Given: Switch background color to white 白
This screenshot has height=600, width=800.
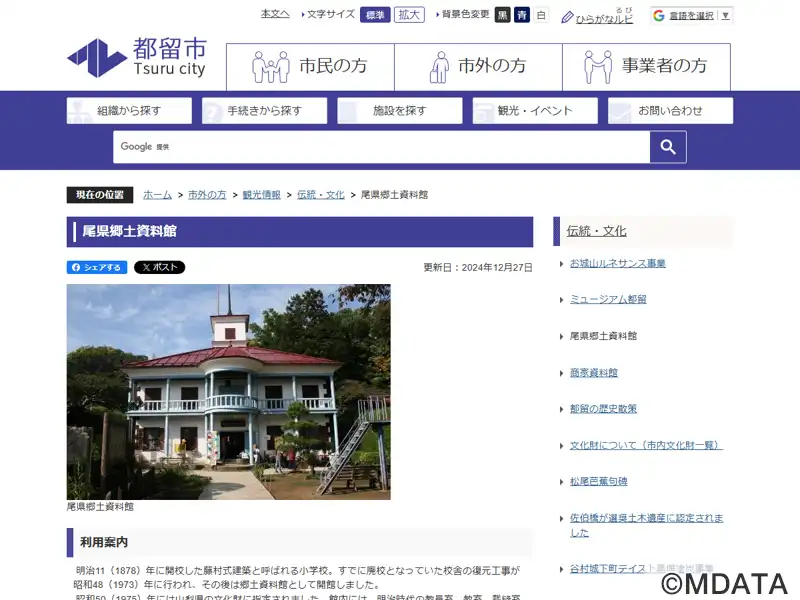Looking at the screenshot, I should (541, 15).
